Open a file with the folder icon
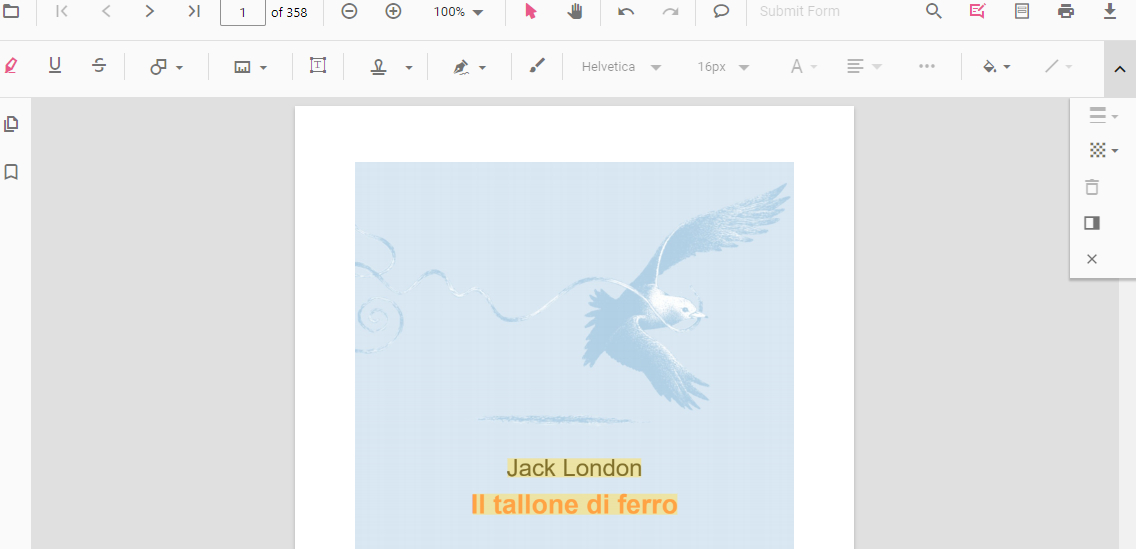The width and height of the screenshot is (1136, 549). 12,12
